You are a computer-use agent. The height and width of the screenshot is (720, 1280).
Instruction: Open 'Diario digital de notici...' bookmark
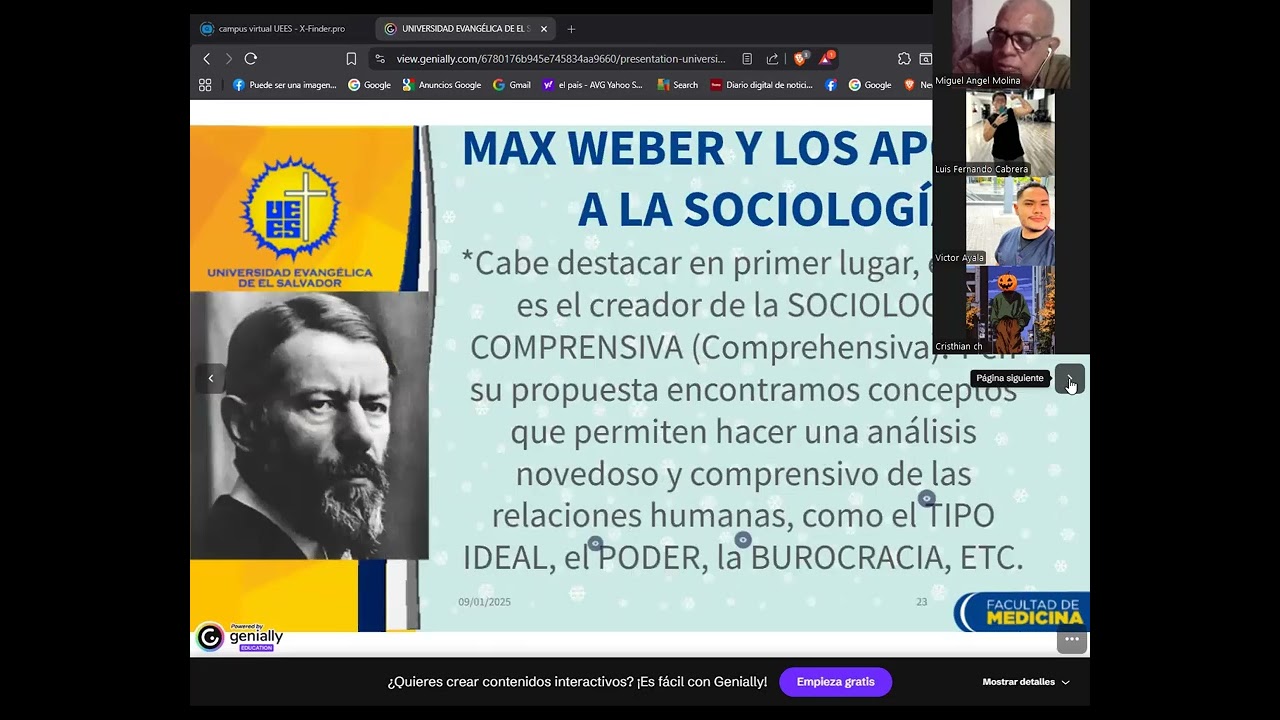(761, 85)
